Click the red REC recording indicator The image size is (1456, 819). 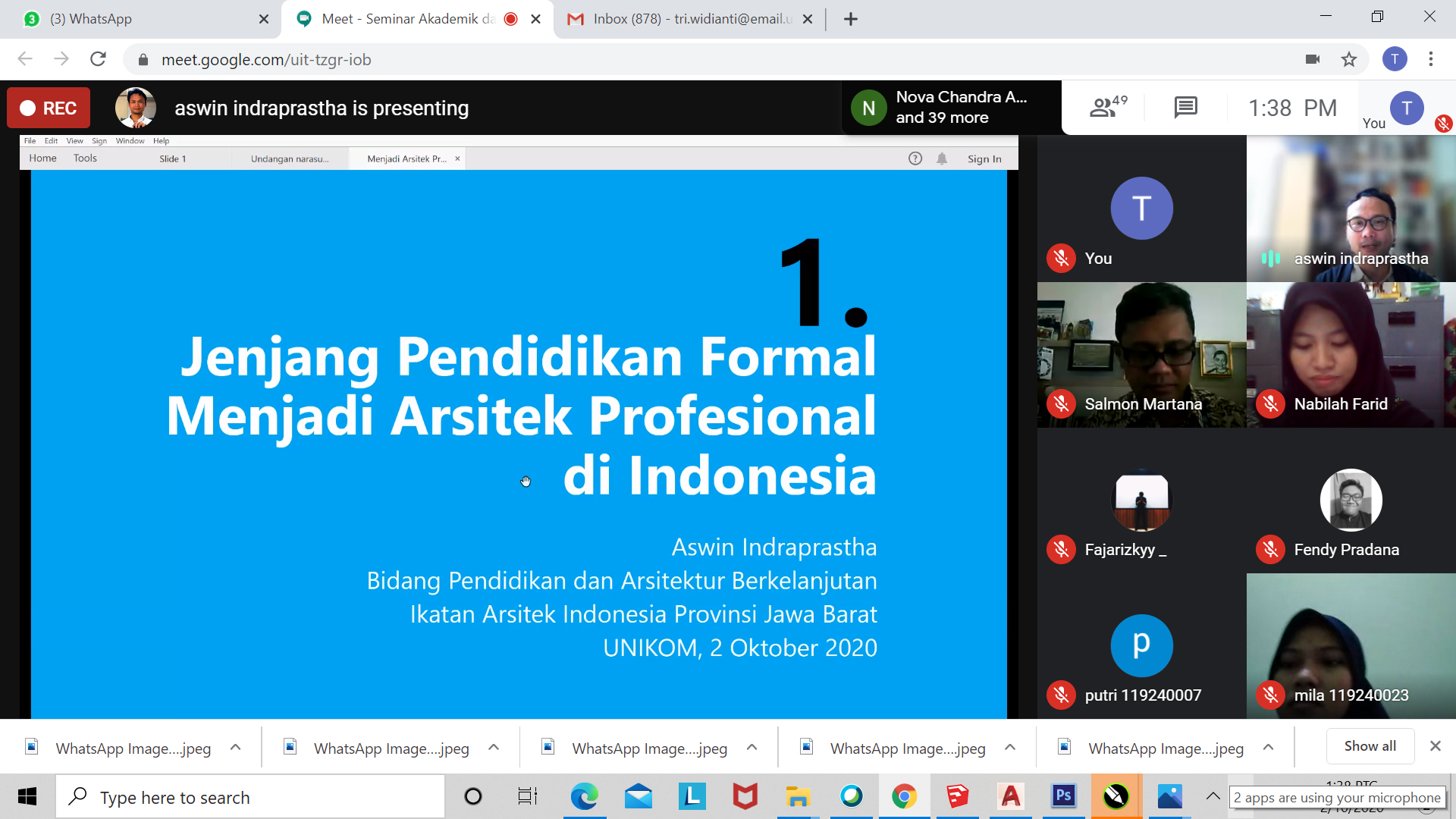click(x=49, y=108)
